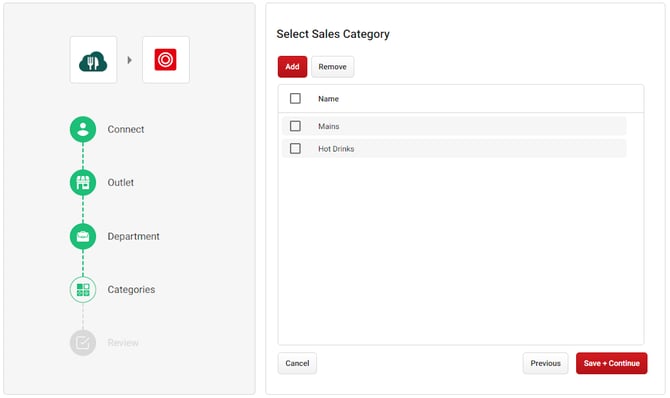Select the Department step briefcase icon
670x398 pixels.
(83, 236)
